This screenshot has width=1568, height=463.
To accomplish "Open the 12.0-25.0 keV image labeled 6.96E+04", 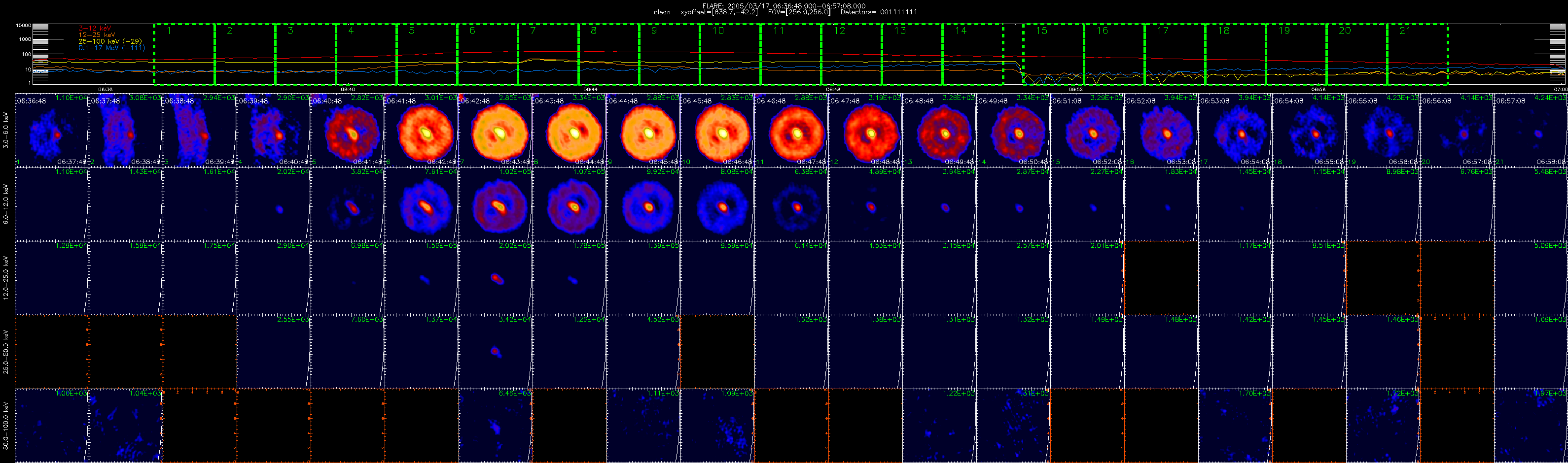I will [348, 277].
